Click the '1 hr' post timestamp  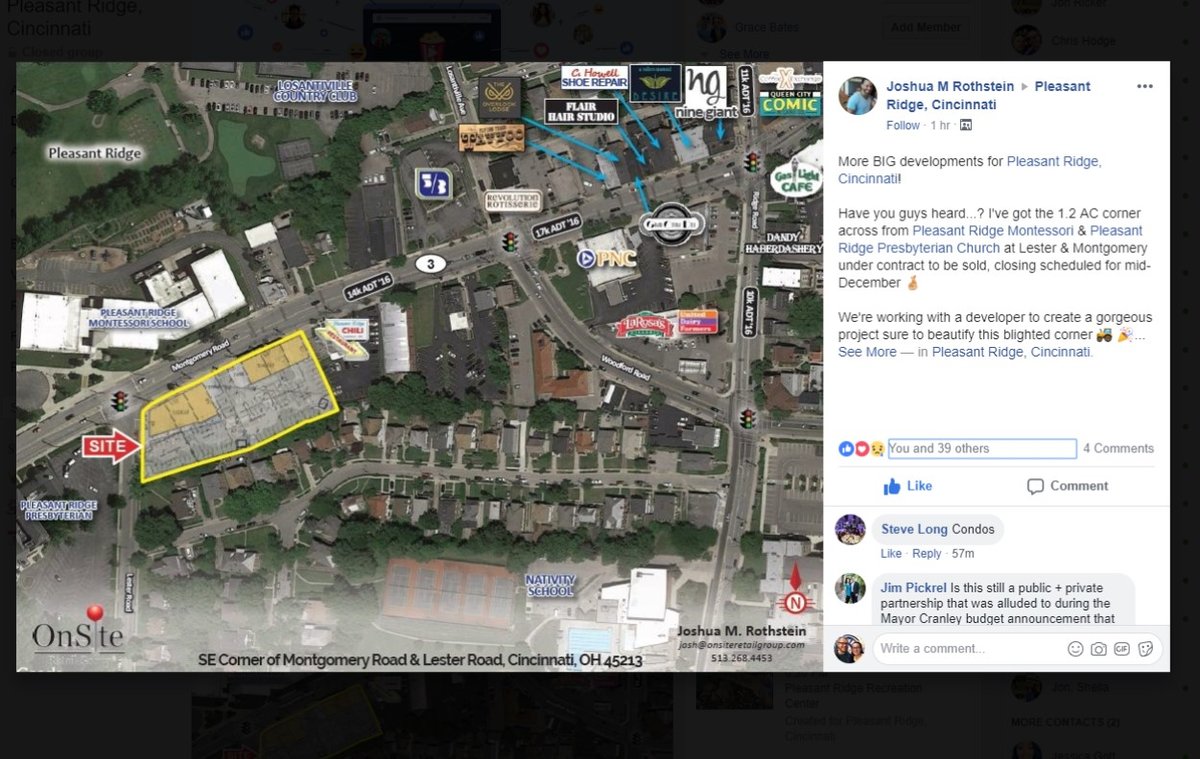[940, 126]
